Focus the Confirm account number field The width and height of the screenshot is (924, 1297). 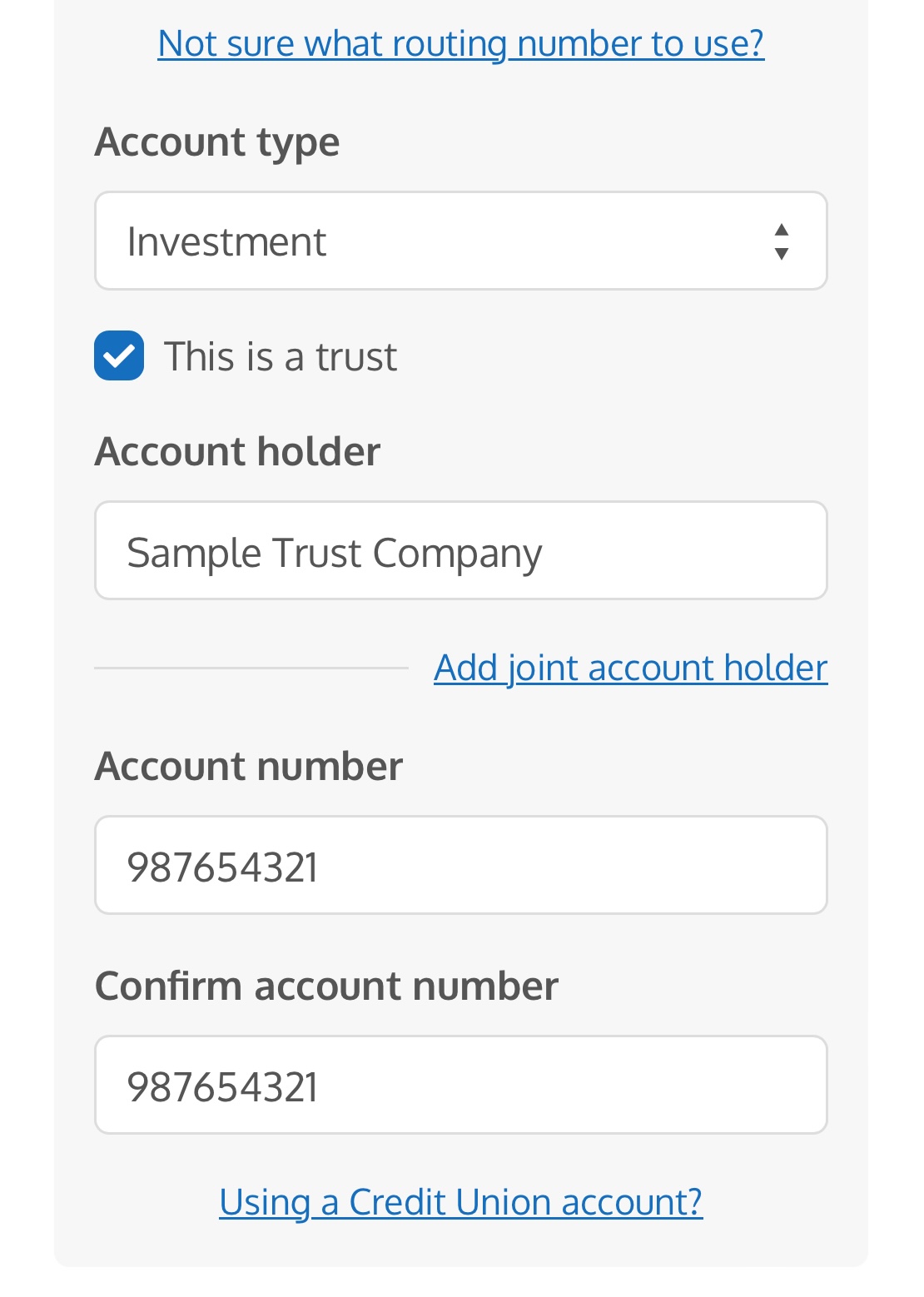pos(460,1085)
